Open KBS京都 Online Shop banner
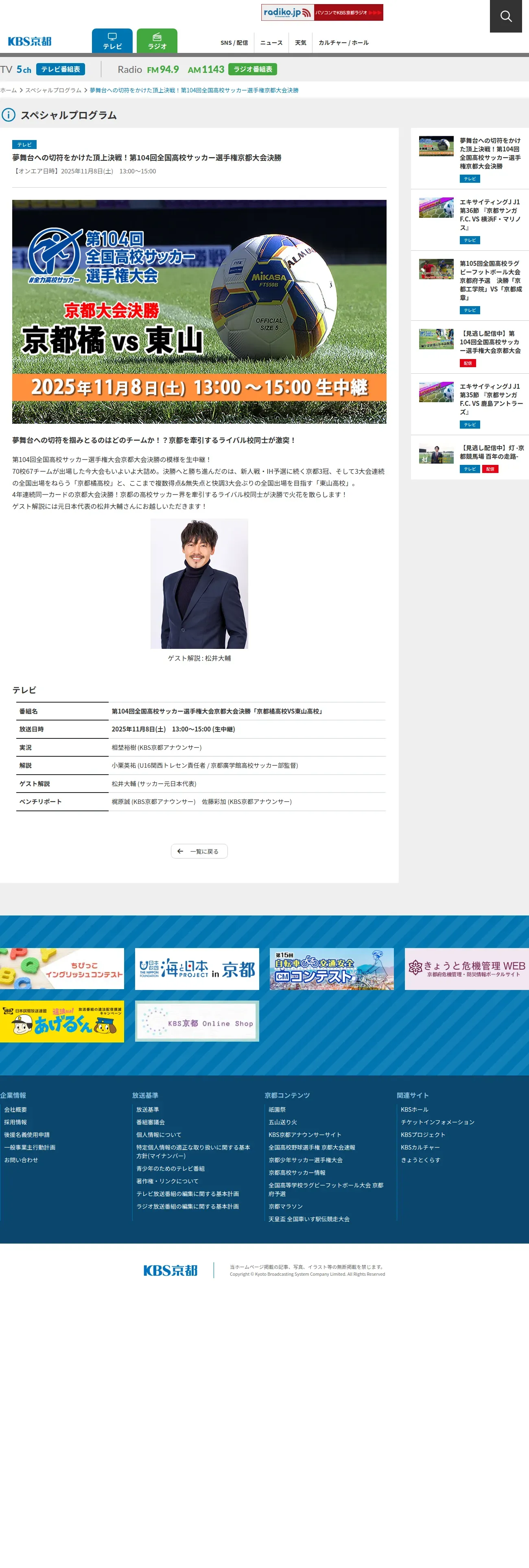This screenshot has width=529, height=1568. pos(197,1021)
